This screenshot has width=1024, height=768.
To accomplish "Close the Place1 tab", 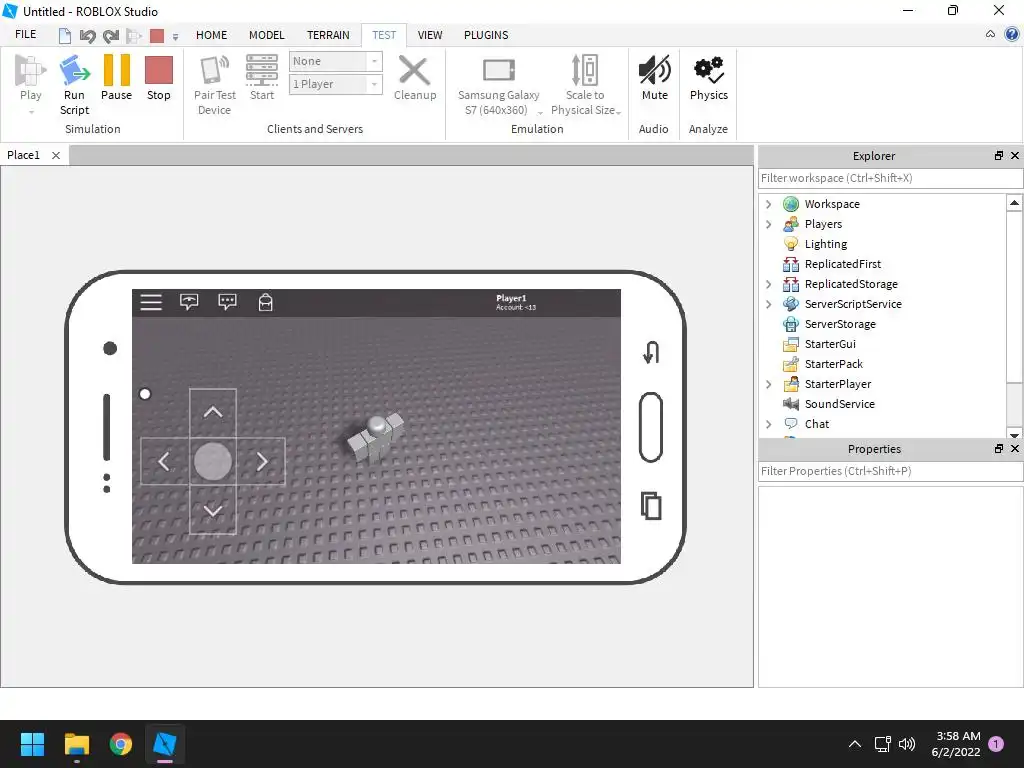I will [x=56, y=155].
